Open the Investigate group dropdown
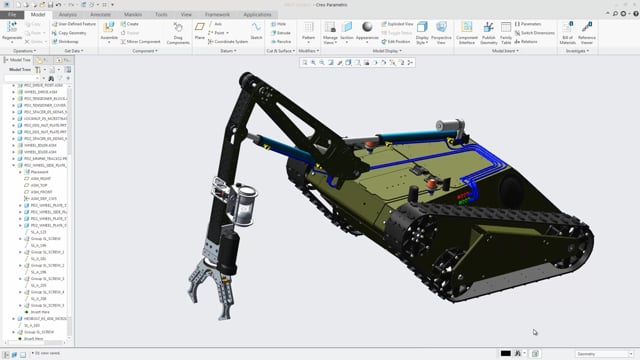Screen dimensions: 640x360 [x=577, y=51]
